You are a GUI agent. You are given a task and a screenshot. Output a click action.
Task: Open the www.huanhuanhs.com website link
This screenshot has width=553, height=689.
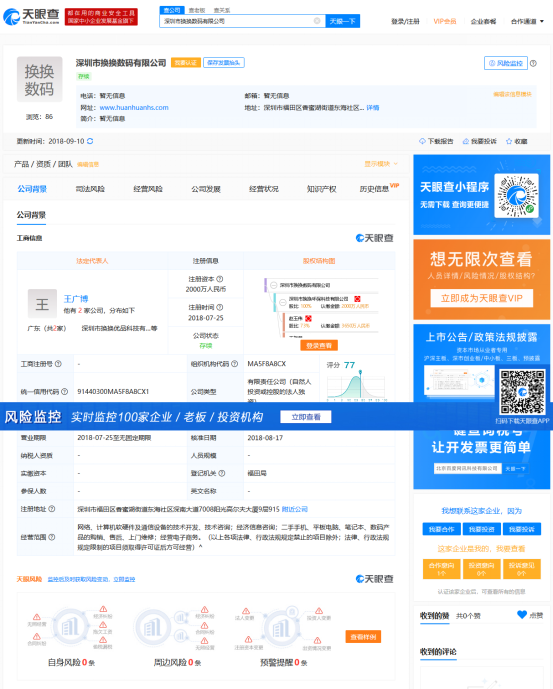(x=134, y=107)
